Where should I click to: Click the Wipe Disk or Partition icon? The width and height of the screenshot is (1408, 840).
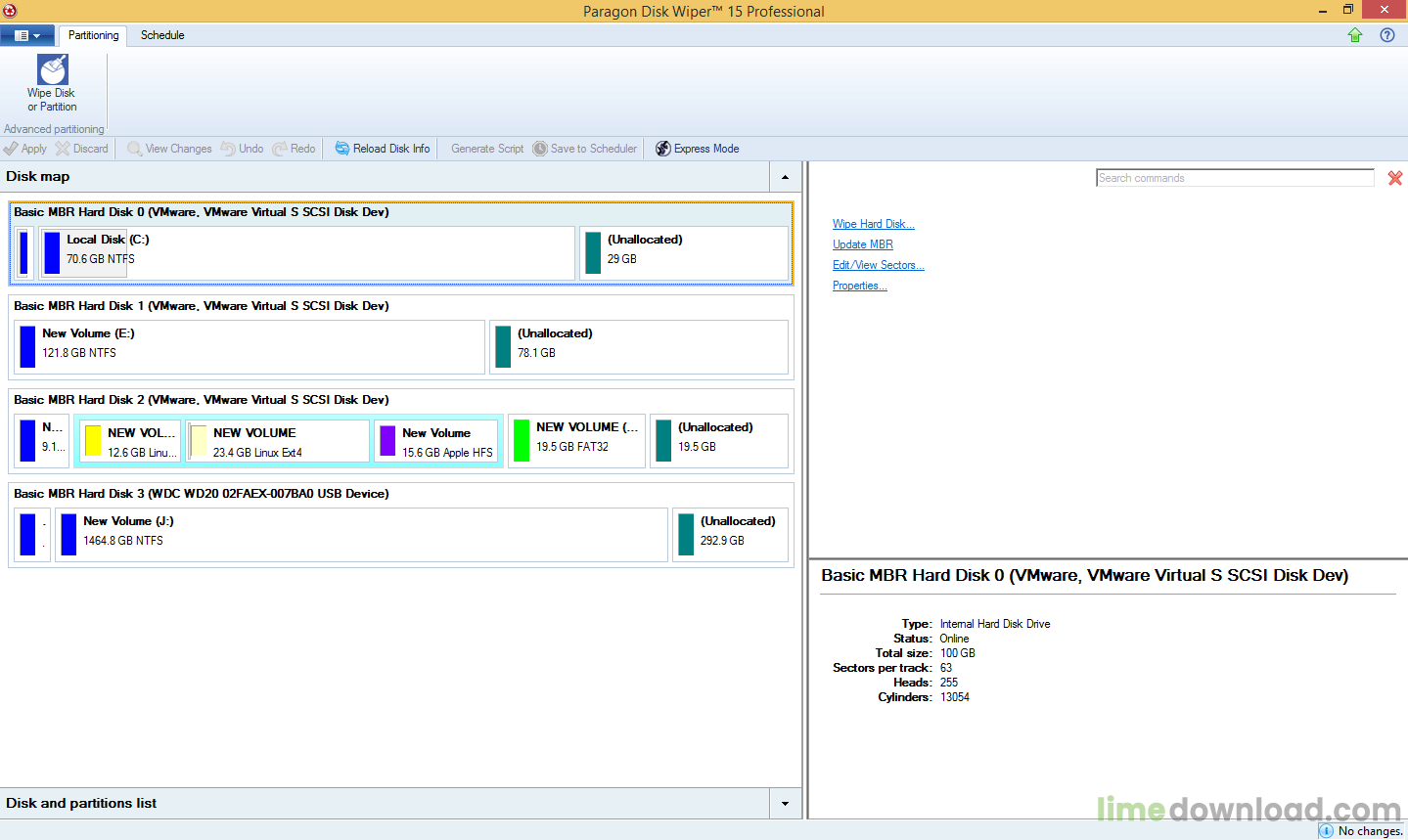coord(52,70)
